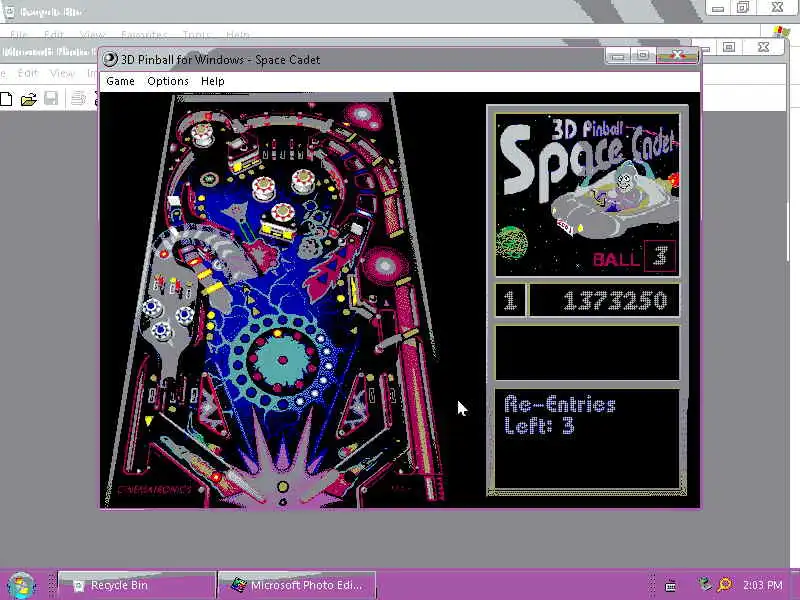Click the Start button orb
This screenshot has width=800, height=600.
pyautogui.click(x=20, y=585)
